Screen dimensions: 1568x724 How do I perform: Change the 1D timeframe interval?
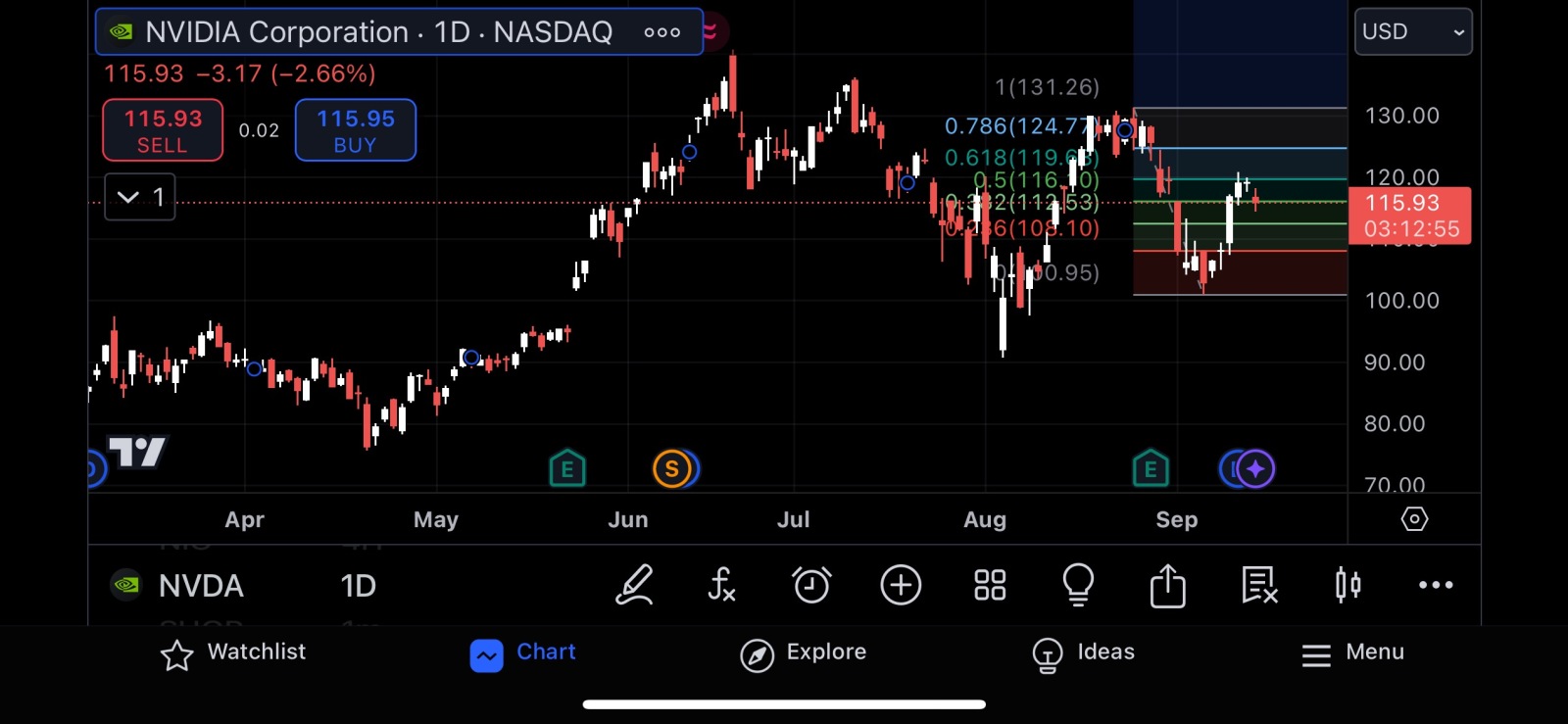(x=358, y=586)
